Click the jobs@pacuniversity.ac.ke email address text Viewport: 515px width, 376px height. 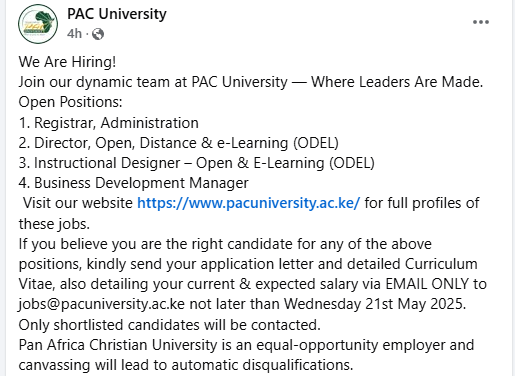click(x=101, y=304)
